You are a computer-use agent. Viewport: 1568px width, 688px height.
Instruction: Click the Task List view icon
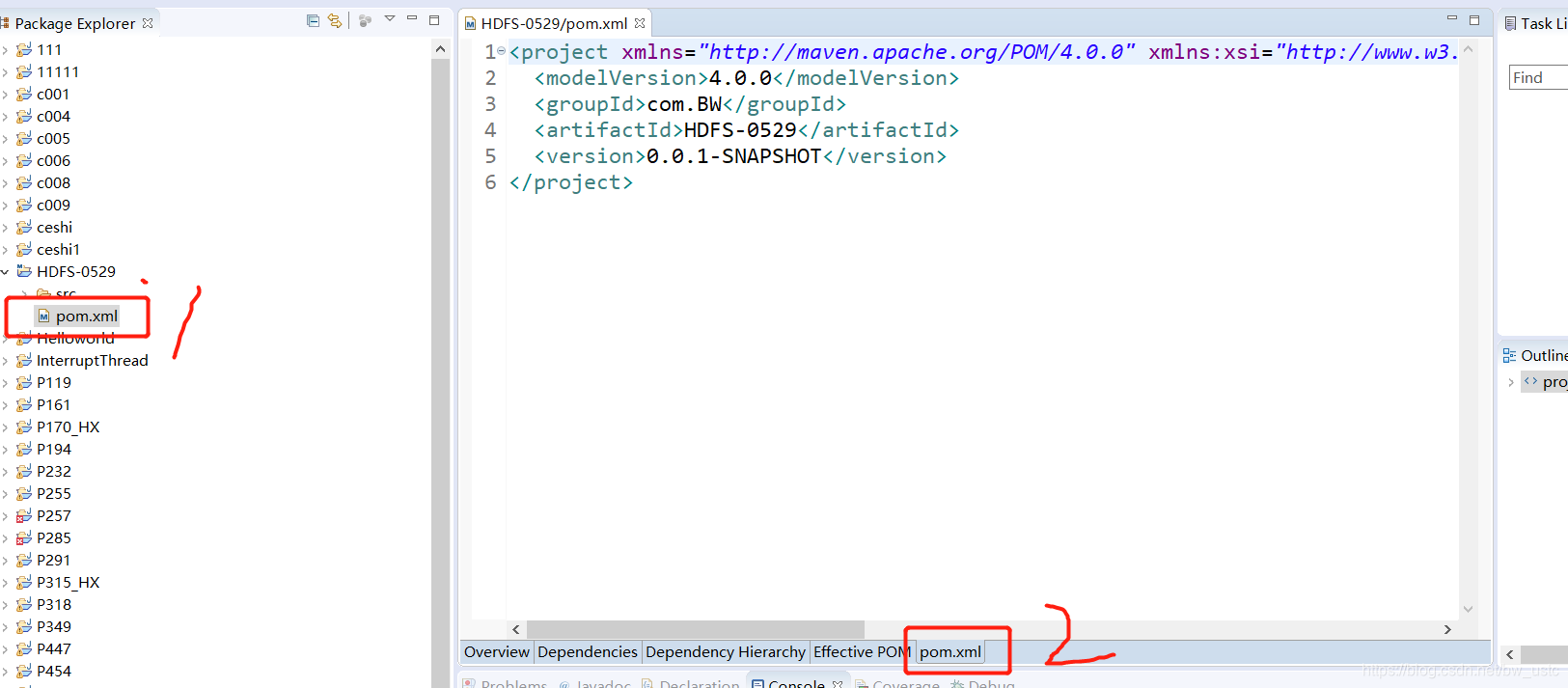pyautogui.click(x=1510, y=23)
